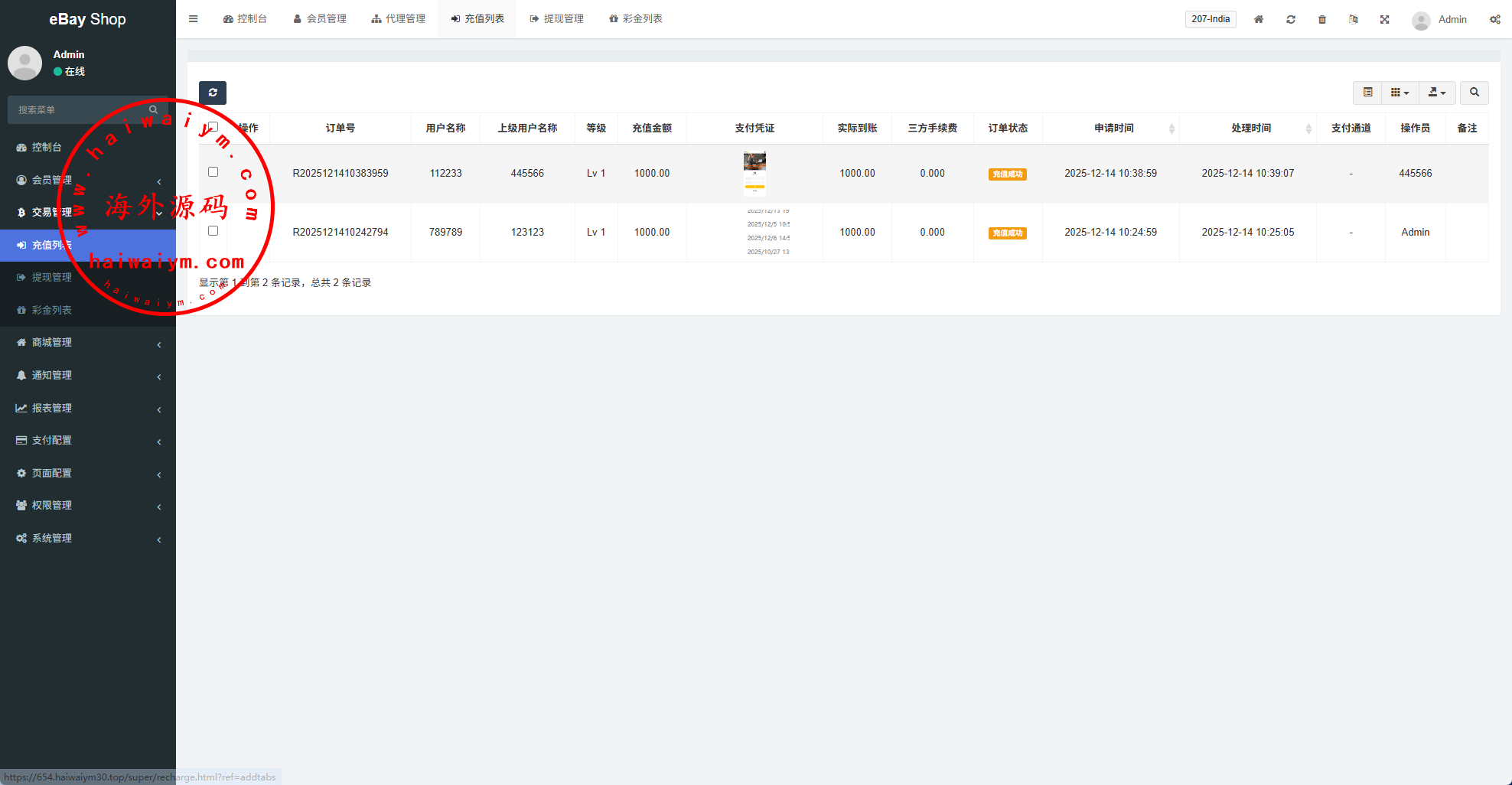Toggle card view with list icon
The width and height of the screenshot is (1512, 785).
coord(1368,93)
